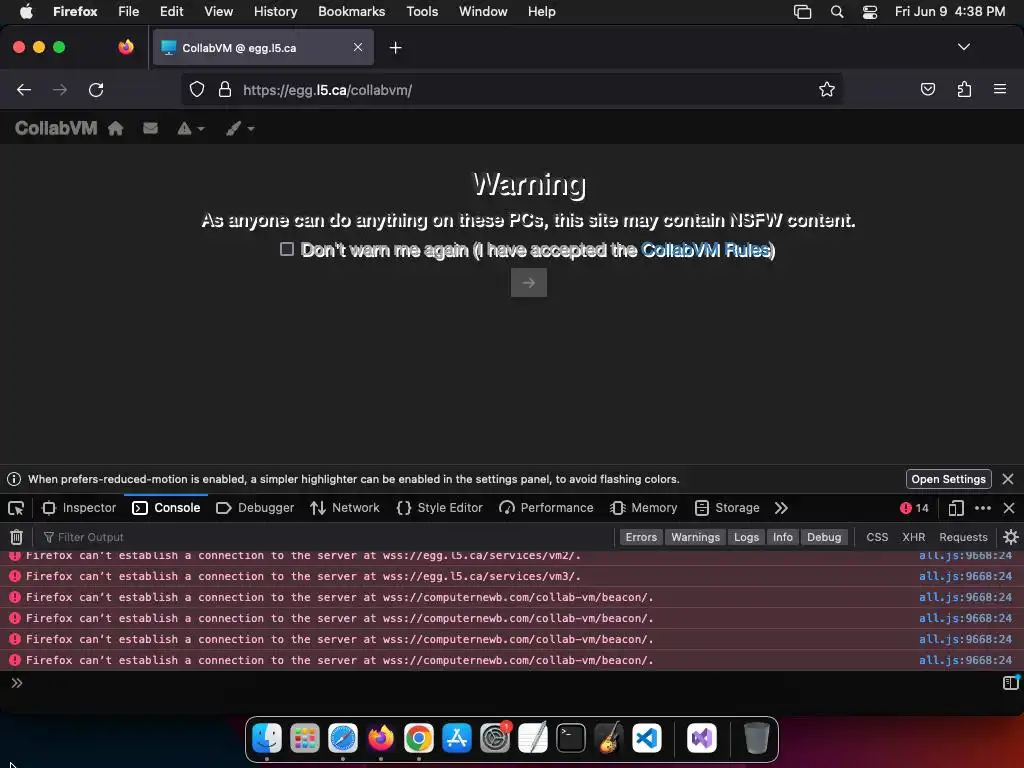1024x768 pixels.
Task: Open the Extensions puzzle icon
Action: [x=964, y=89]
